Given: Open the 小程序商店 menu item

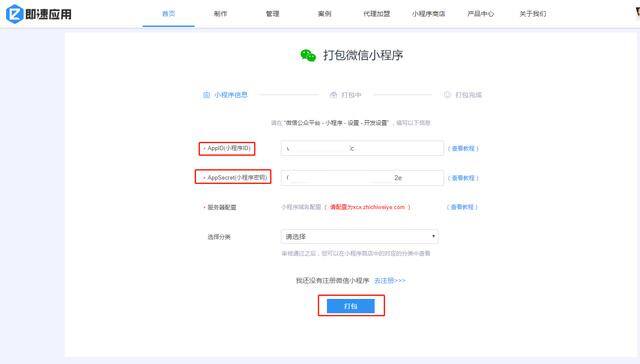Looking at the screenshot, I should click(428, 13).
